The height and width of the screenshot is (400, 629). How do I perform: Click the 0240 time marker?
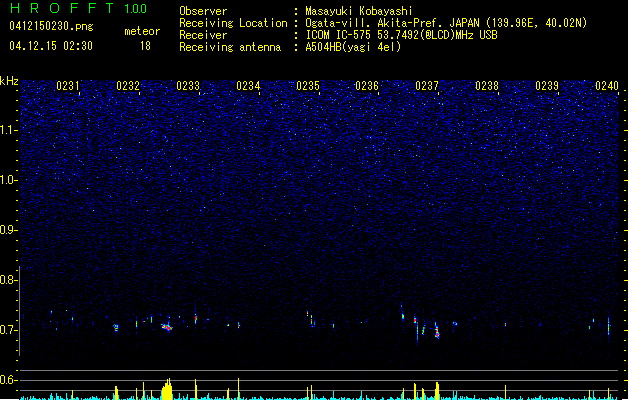[x=607, y=86]
